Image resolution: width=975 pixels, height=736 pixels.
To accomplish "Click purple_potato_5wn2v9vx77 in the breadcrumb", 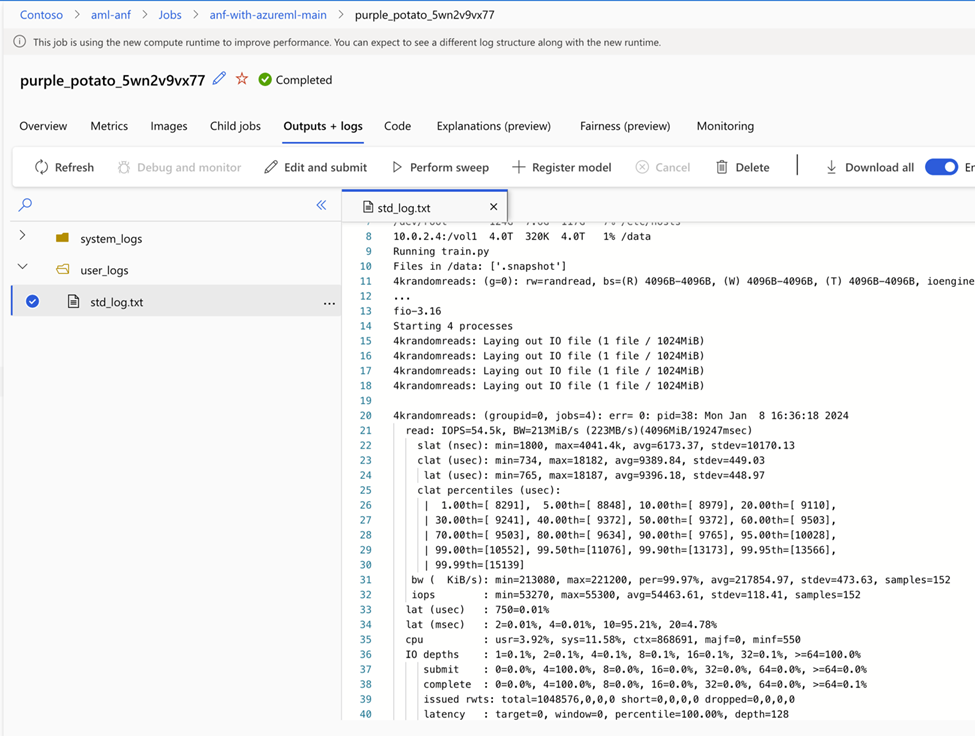I will coord(425,15).
